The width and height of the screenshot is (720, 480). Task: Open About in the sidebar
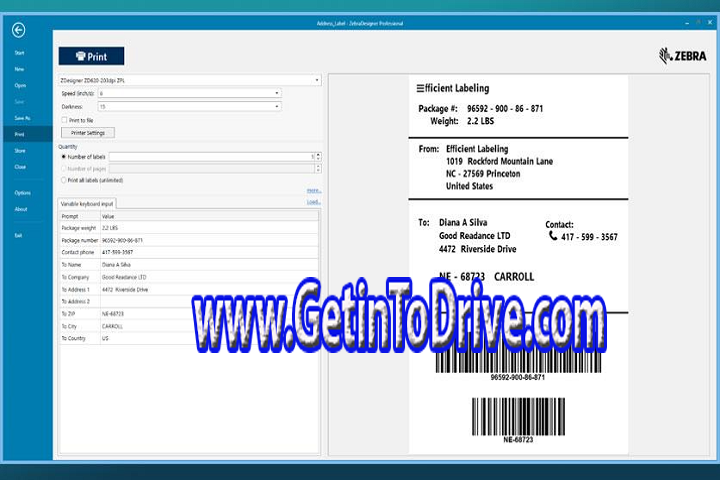coord(21,209)
